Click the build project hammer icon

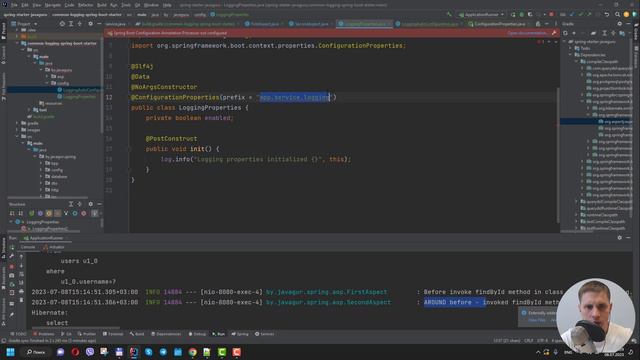[449, 15]
